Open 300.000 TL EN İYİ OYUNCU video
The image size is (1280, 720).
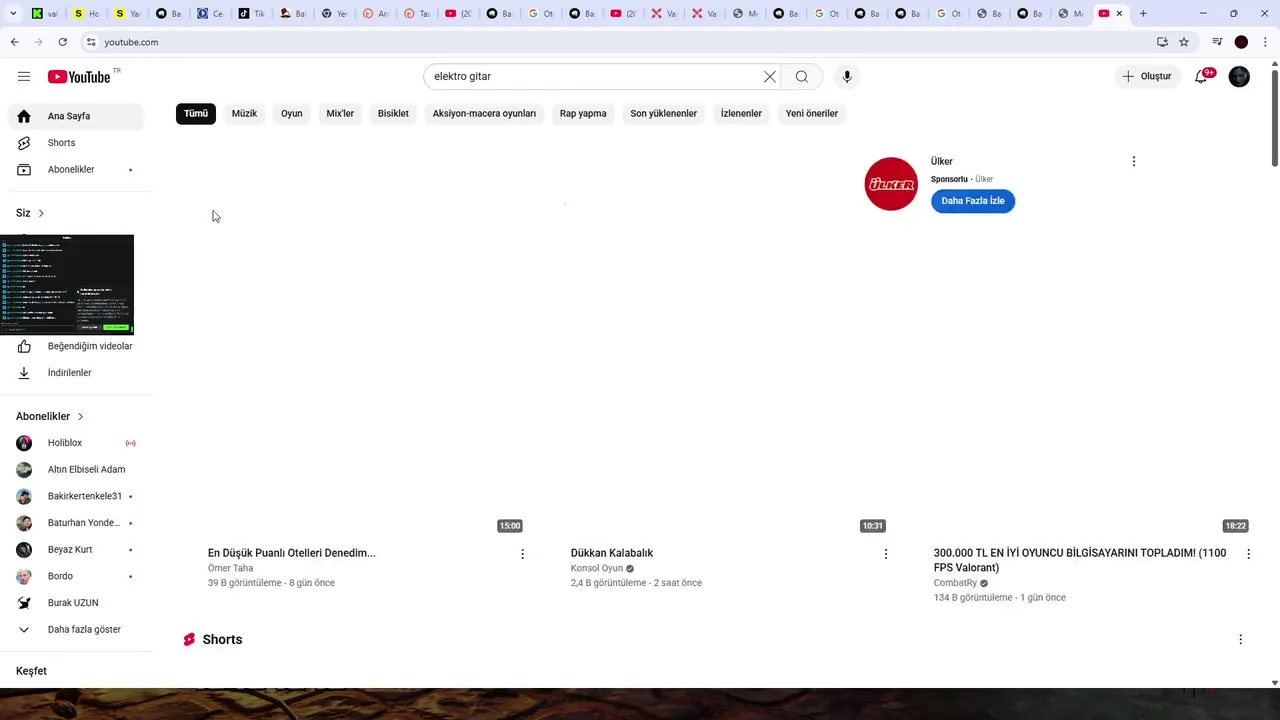(1080, 560)
